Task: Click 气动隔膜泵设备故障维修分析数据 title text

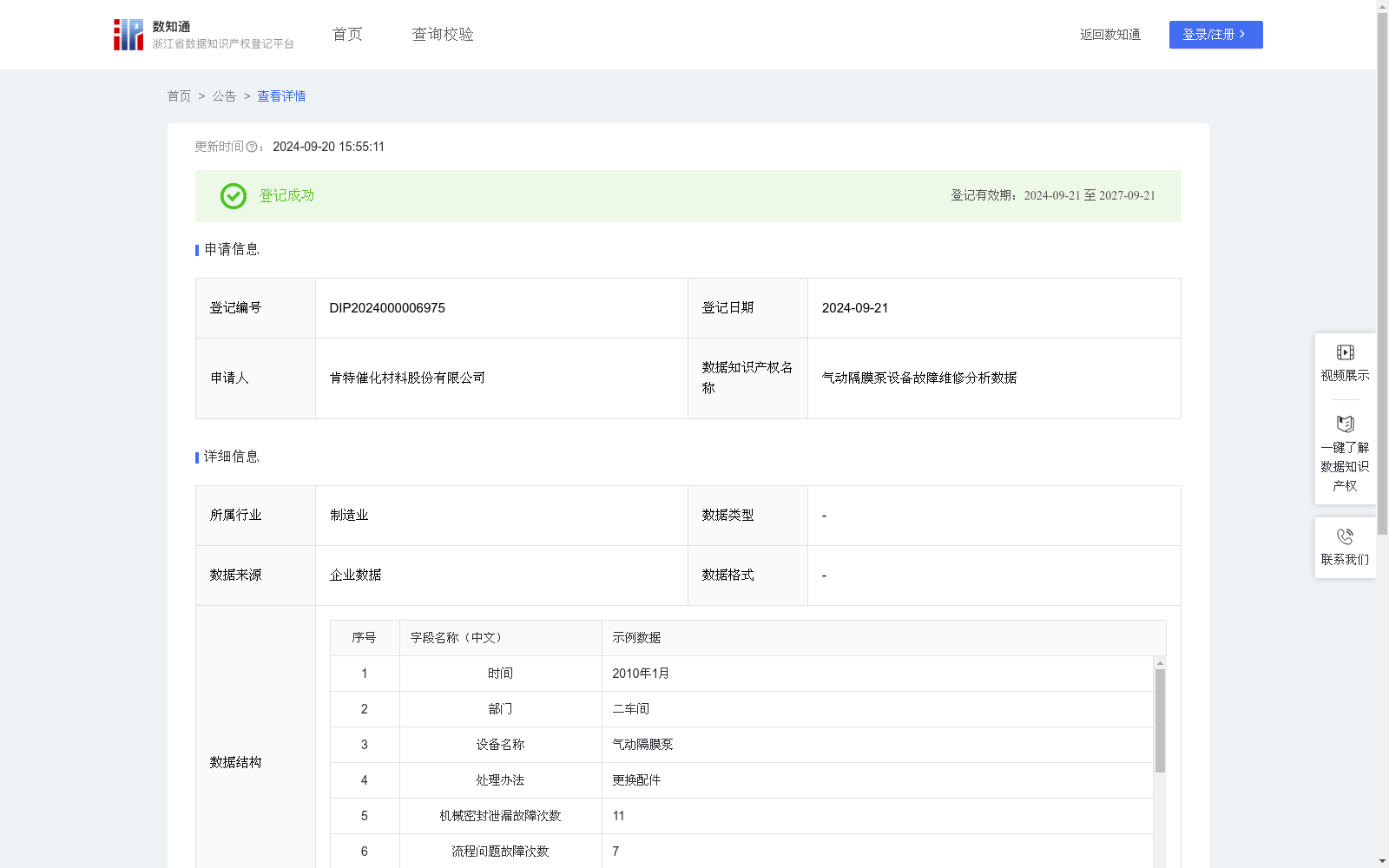Action: pyautogui.click(x=919, y=378)
